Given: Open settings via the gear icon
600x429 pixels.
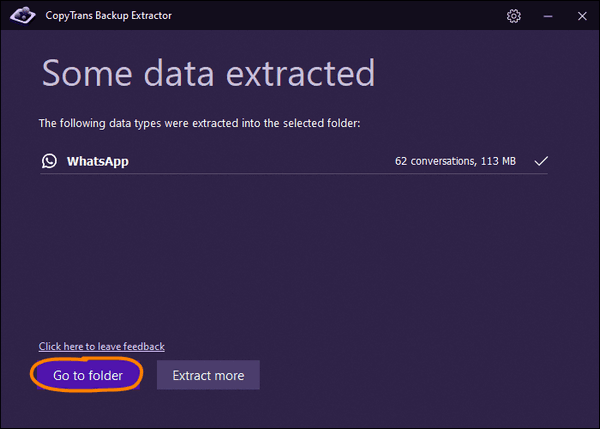Looking at the screenshot, I should 514,16.
